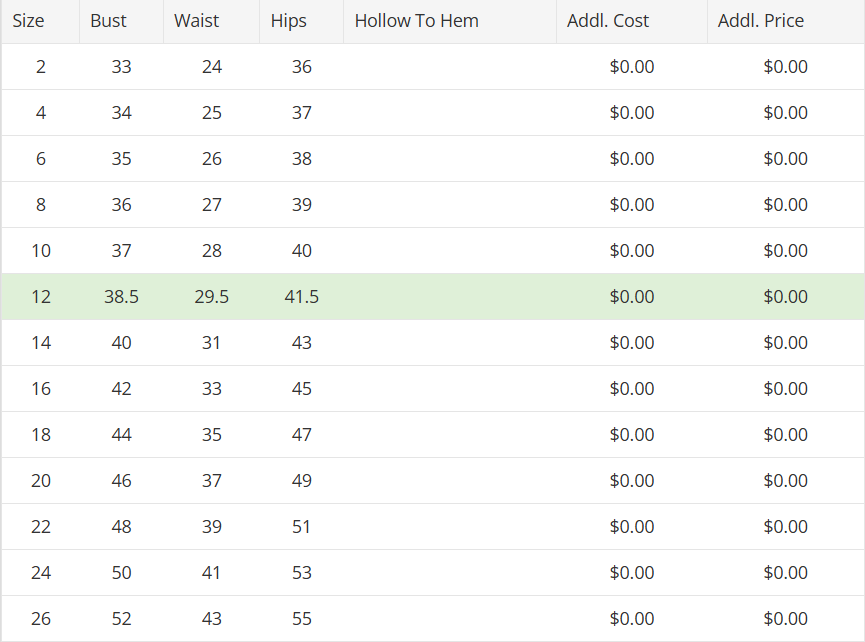Screen dimensions: 865x642
Task: Click the Hollow To Hem column header
Action: pos(416,21)
